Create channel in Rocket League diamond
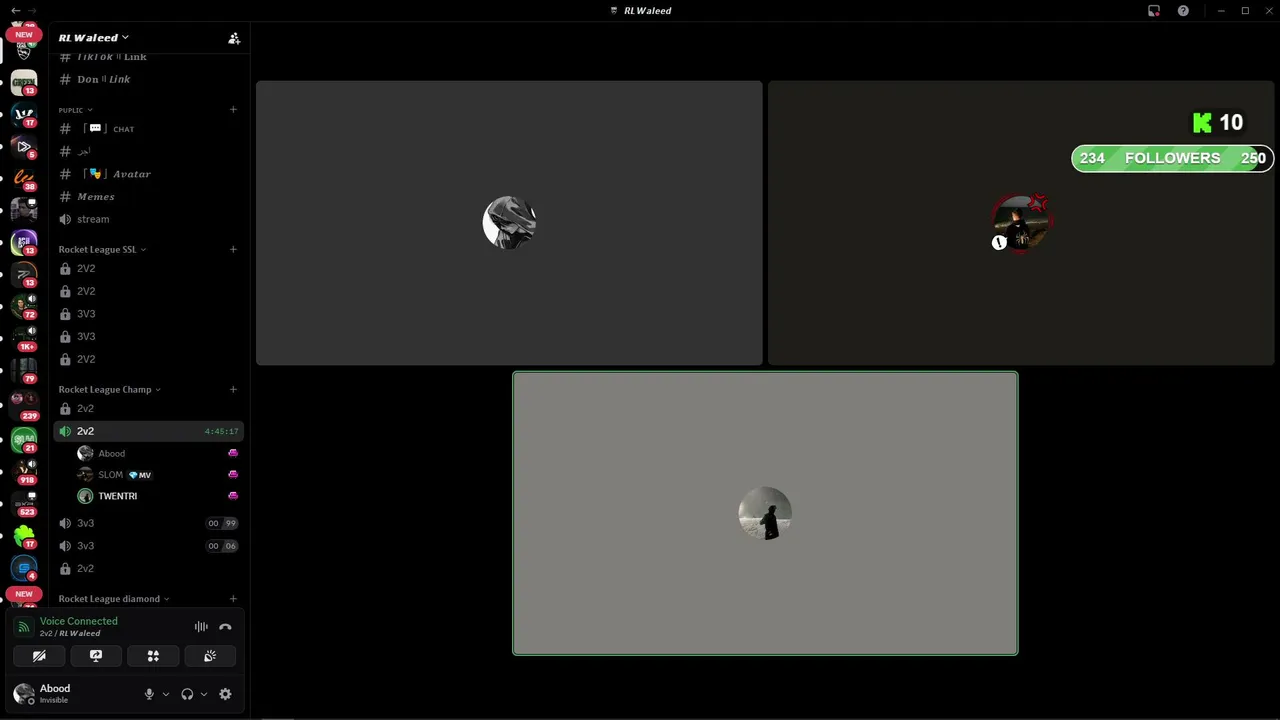This screenshot has height=720, width=1280. pyautogui.click(x=233, y=599)
